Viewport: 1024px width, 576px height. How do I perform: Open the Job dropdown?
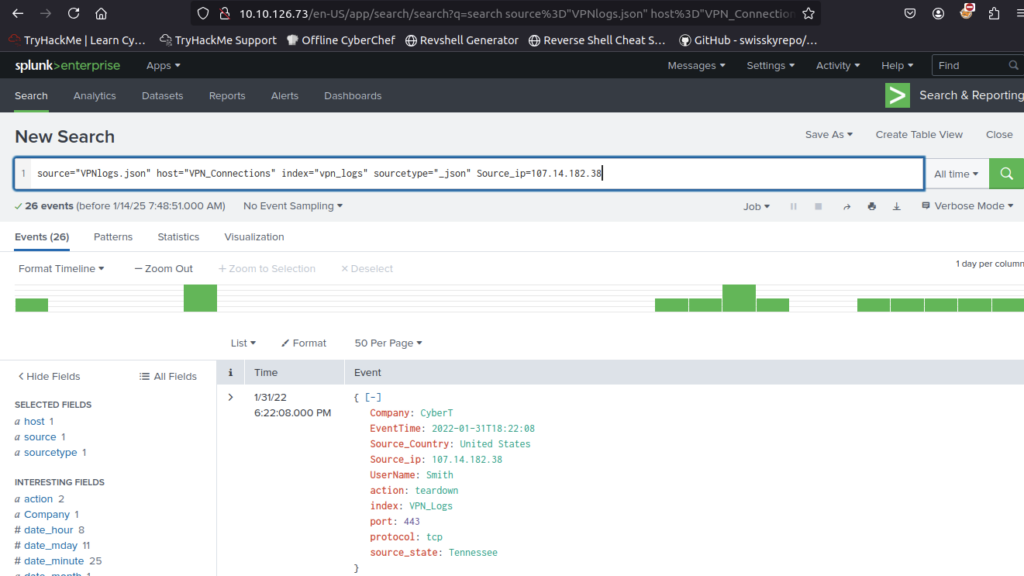[756, 206]
